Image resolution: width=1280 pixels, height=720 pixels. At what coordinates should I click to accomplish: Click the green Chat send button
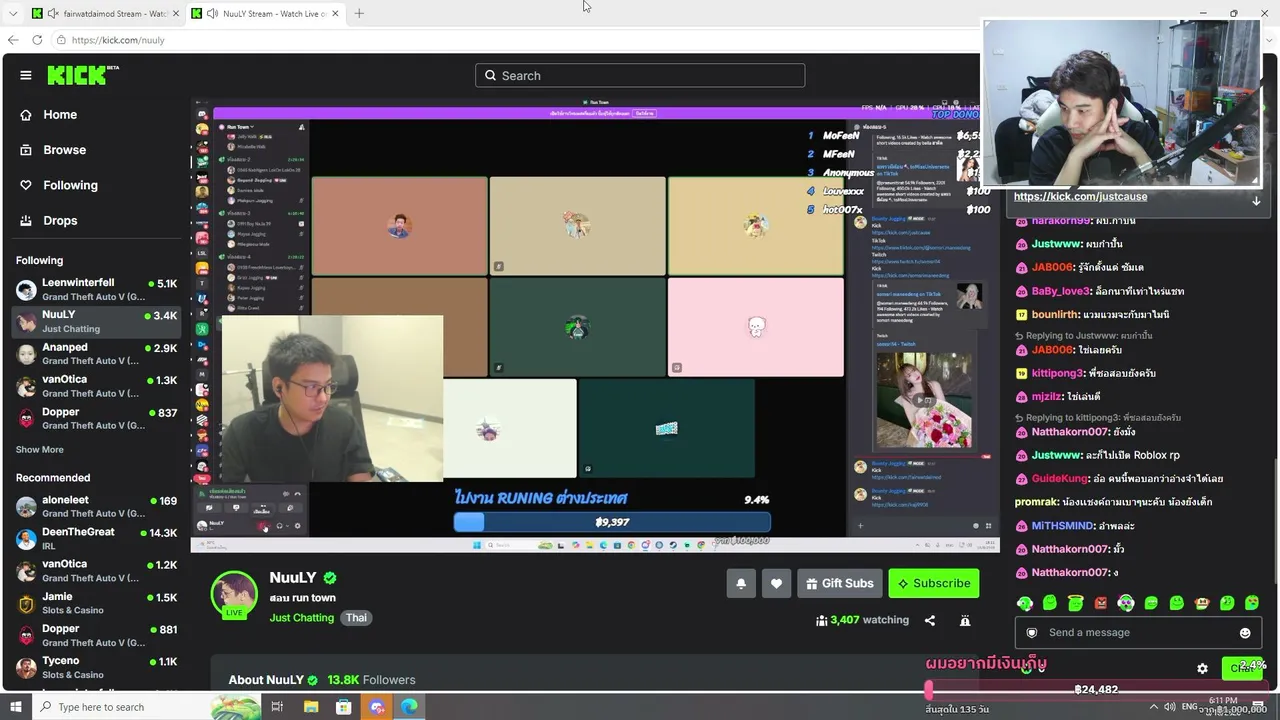(x=1242, y=668)
